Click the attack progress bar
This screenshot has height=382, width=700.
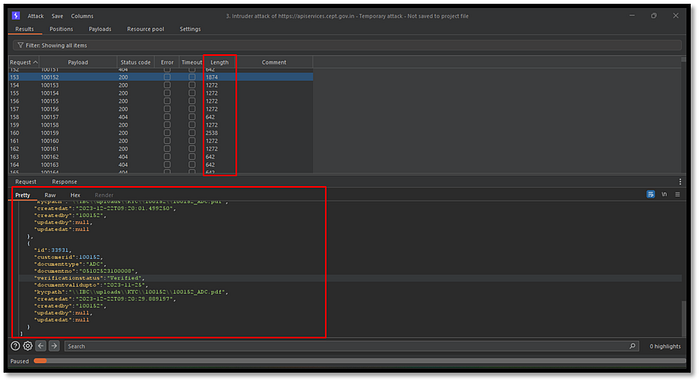tap(360, 361)
